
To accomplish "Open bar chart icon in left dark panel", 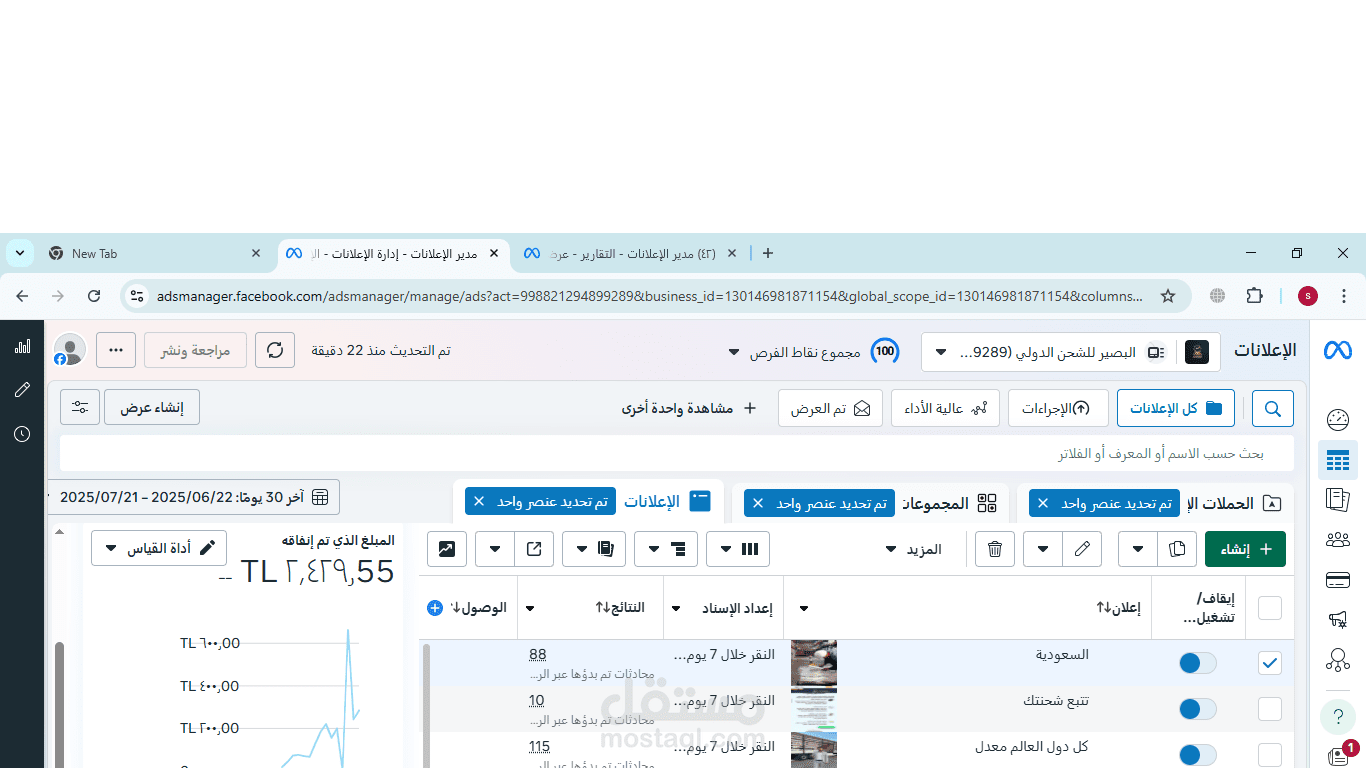I will pyautogui.click(x=22, y=346).
